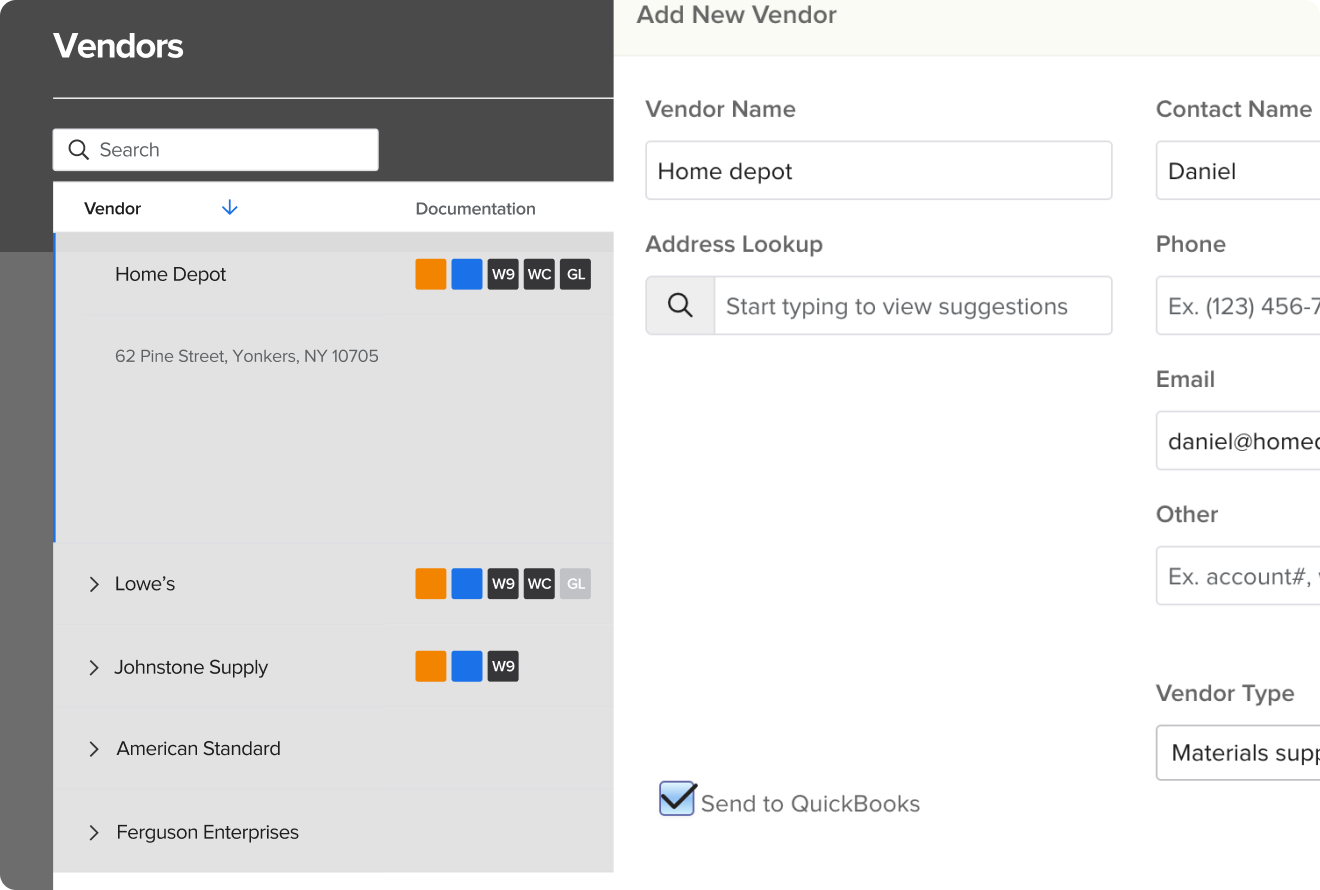Screen dimensions: 1320x890
Task: Click the vendor Search field
Action: (216, 150)
